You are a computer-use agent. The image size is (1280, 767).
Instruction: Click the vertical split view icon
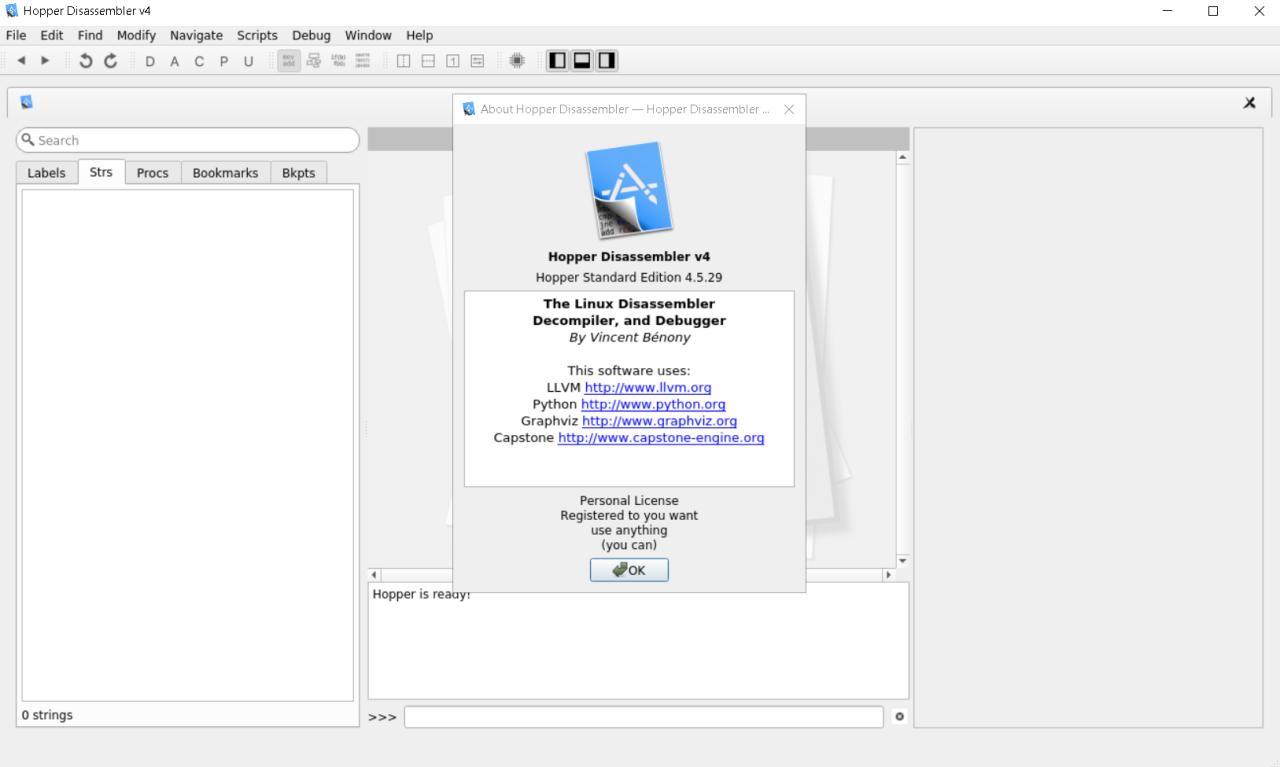(x=404, y=61)
